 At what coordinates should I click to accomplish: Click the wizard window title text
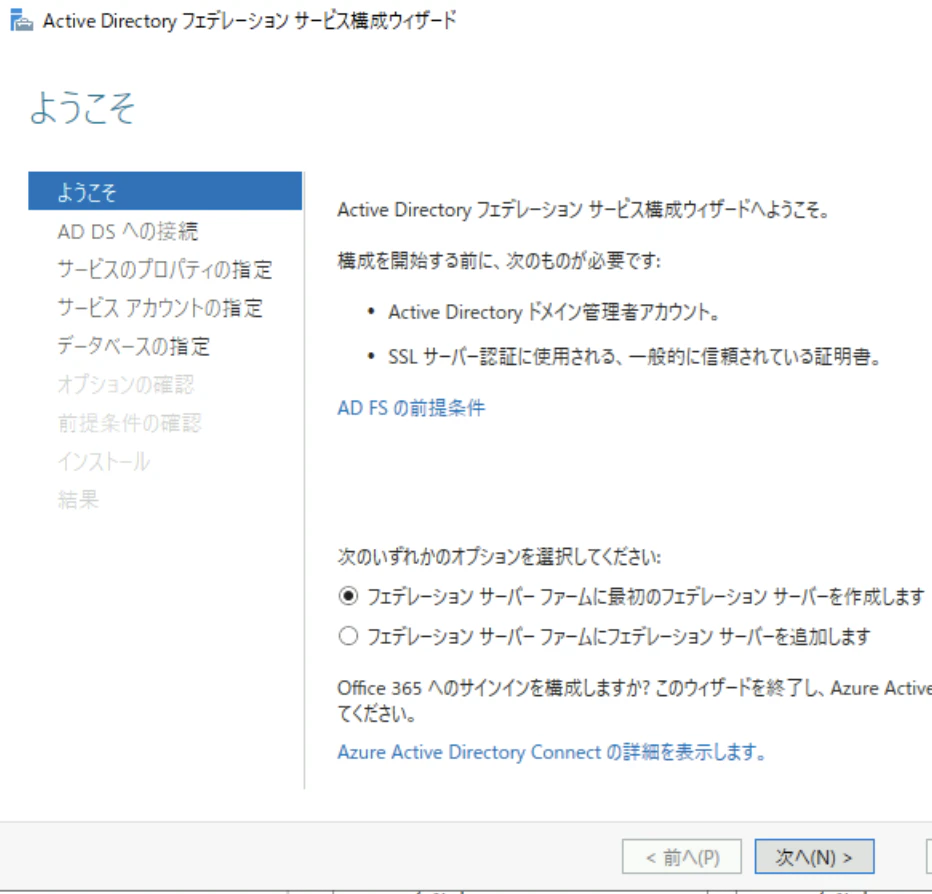click(x=250, y=21)
